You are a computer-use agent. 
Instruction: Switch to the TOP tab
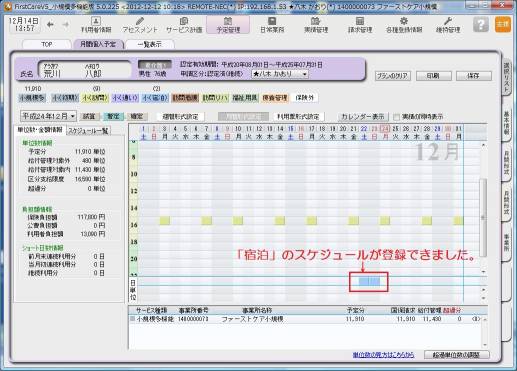pyautogui.click(x=47, y=44)
